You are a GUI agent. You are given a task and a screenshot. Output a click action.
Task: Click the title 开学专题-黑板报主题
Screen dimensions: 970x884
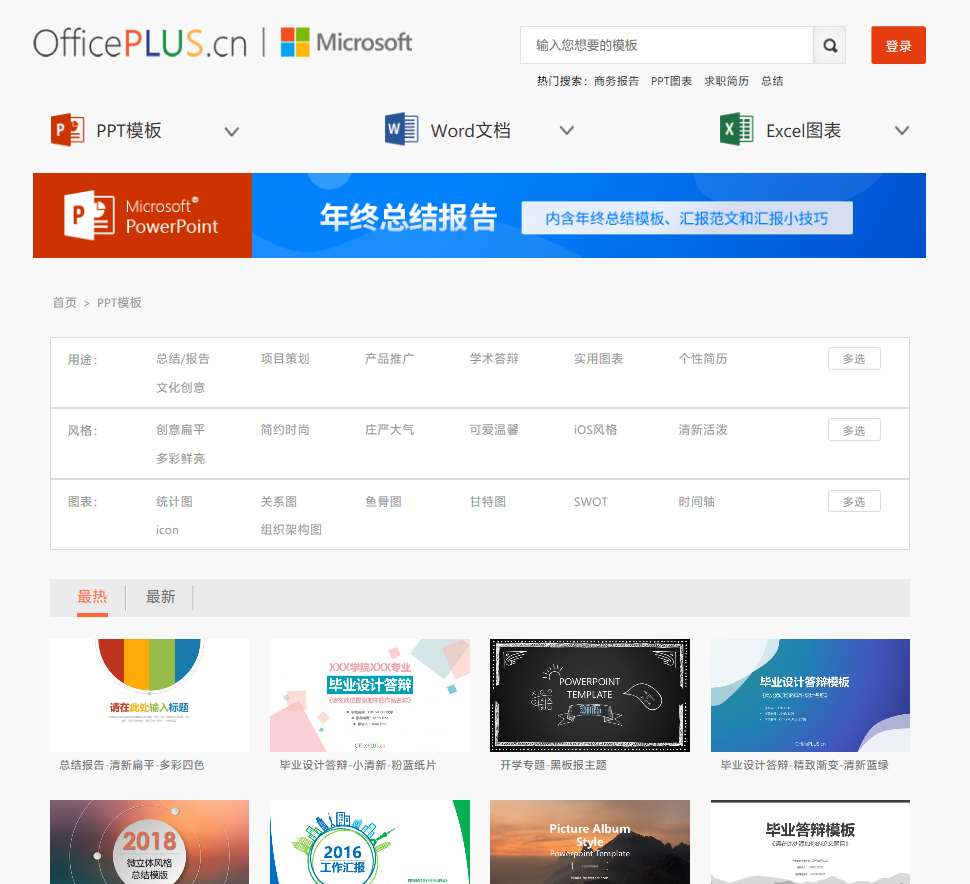pos(553,765)
